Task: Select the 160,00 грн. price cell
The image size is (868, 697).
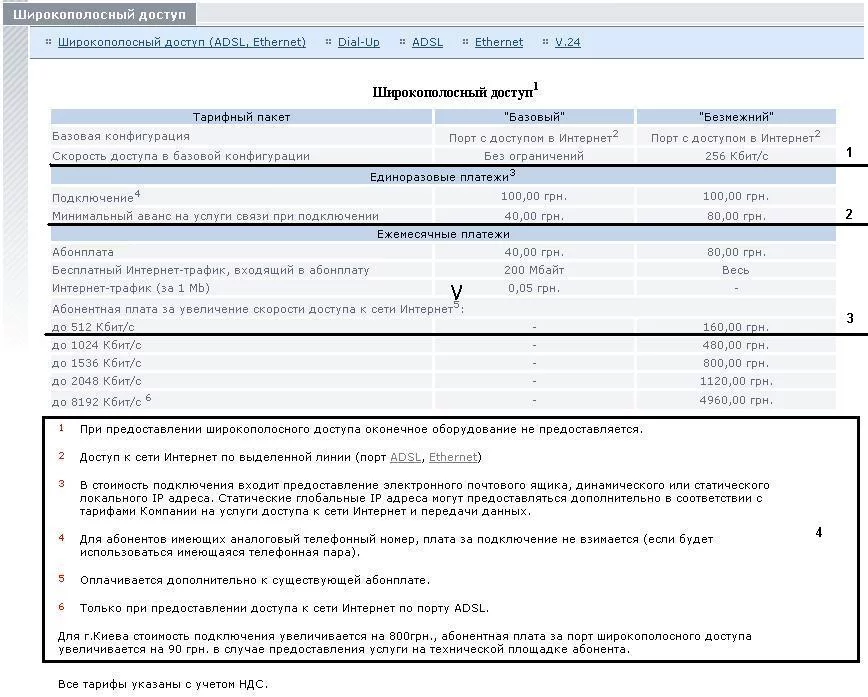Action: point(736,327)
